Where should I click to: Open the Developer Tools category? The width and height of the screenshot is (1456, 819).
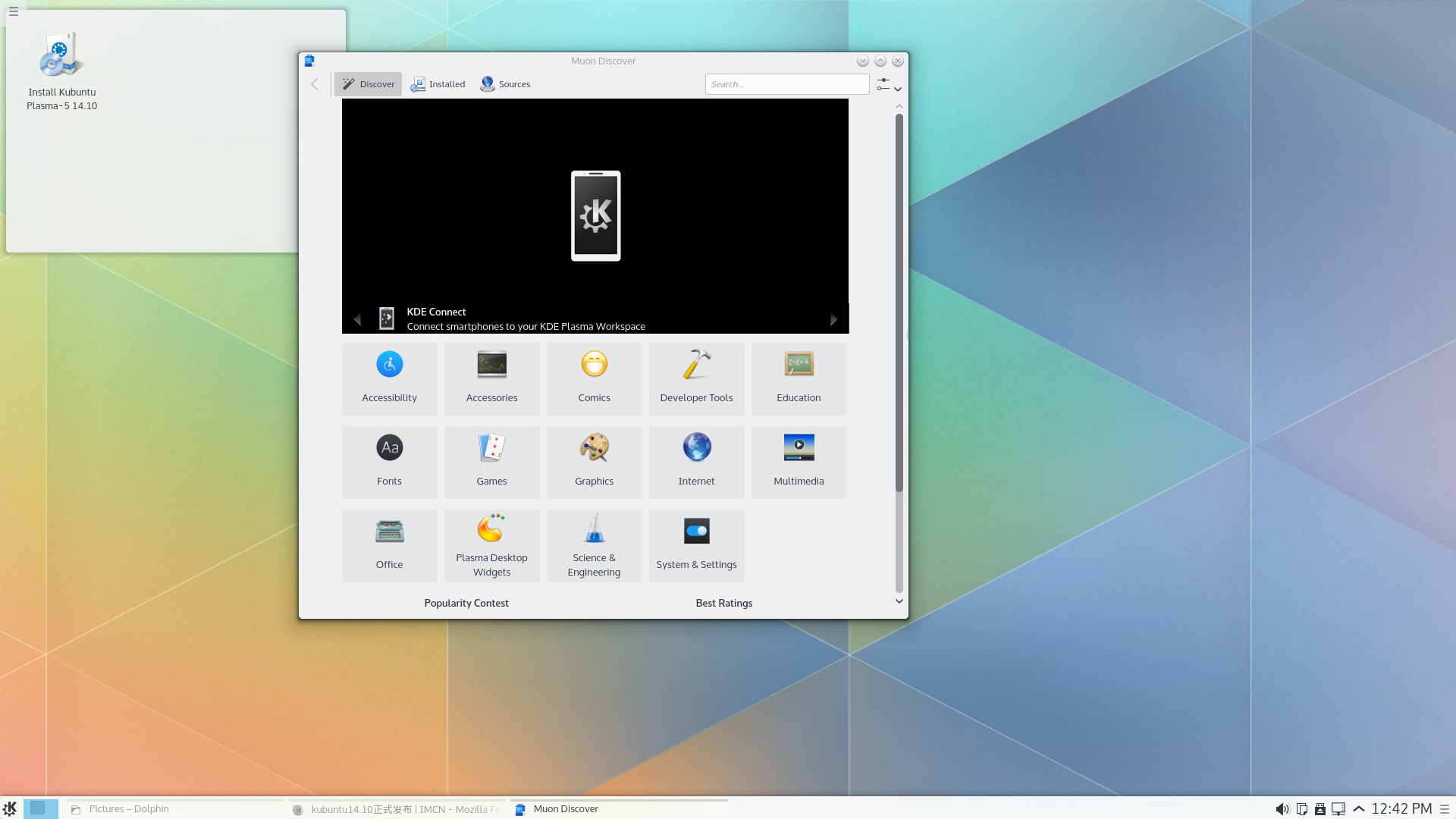pos(696,378)
